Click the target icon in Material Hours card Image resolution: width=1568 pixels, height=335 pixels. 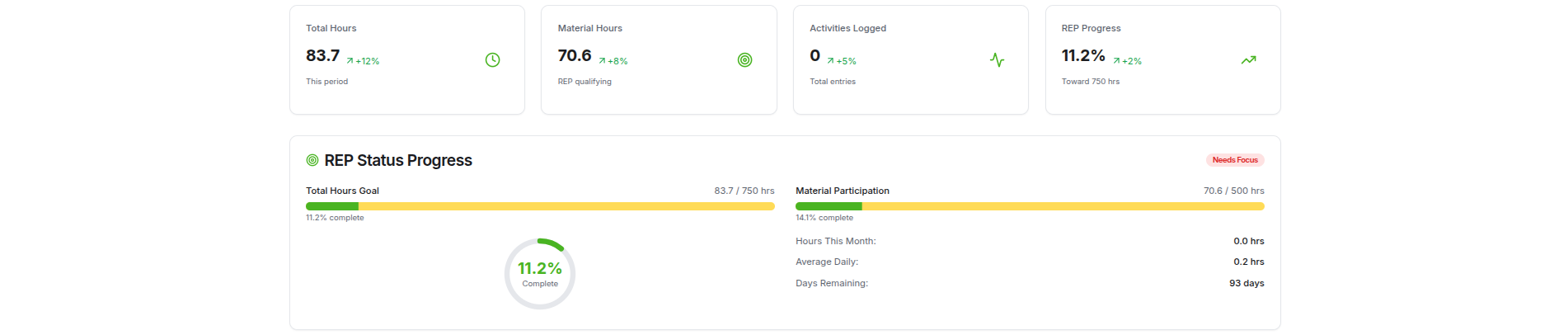click(744, 59)
